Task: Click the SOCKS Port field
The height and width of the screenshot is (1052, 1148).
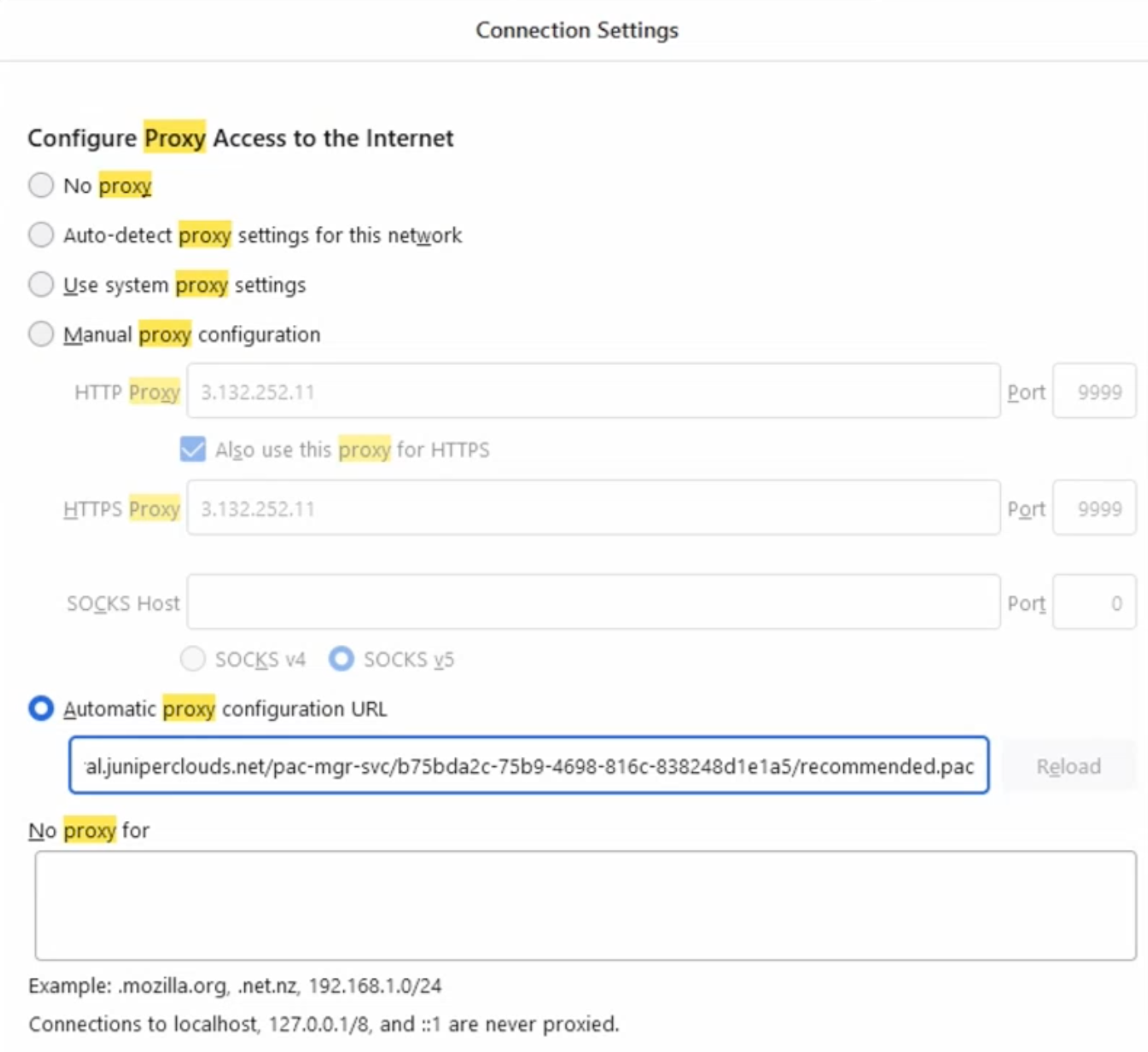Action: (1094, 602)
